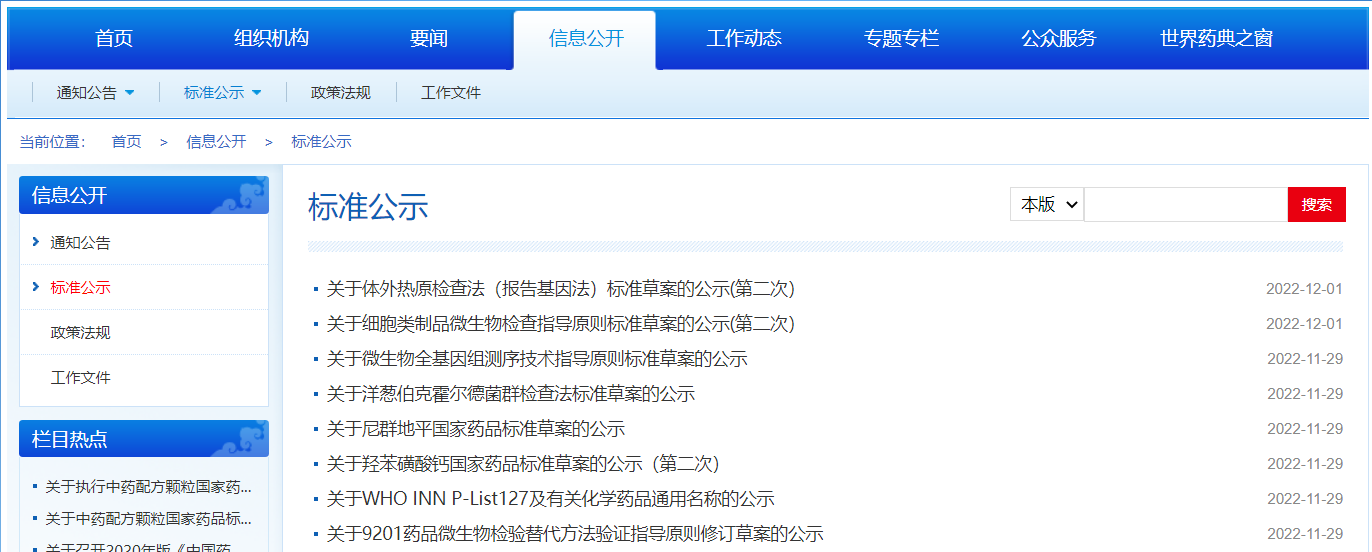
Task: Click 信息公开 in the breadcrumb path
Action: point(216,142)
